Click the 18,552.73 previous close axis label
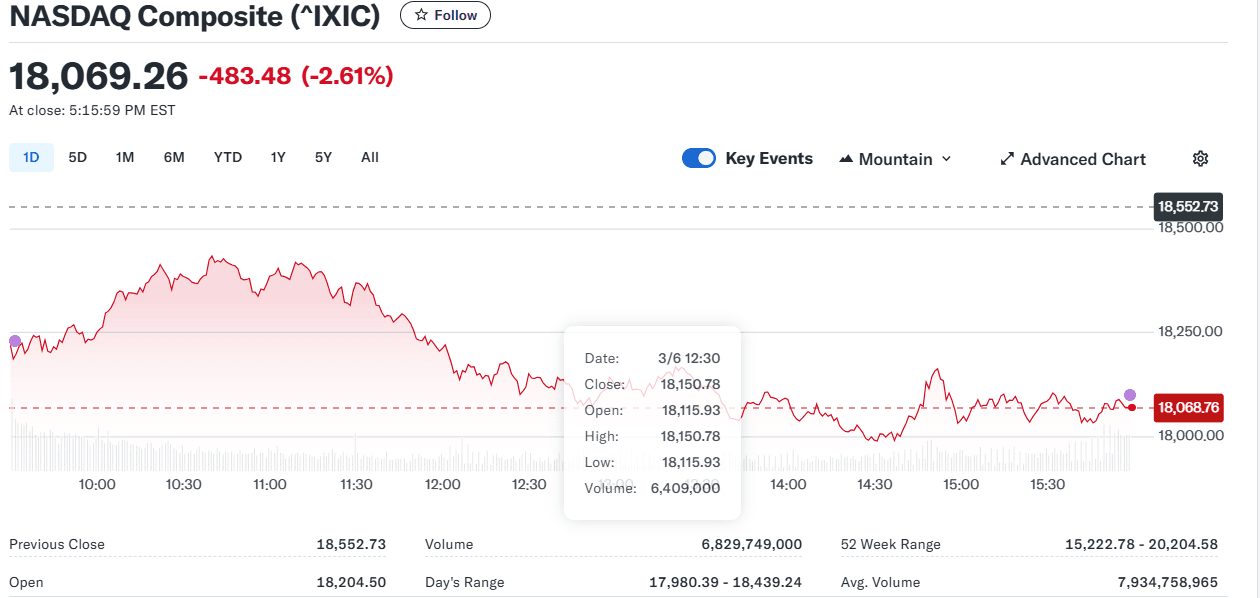 [x=1188, y=207]
